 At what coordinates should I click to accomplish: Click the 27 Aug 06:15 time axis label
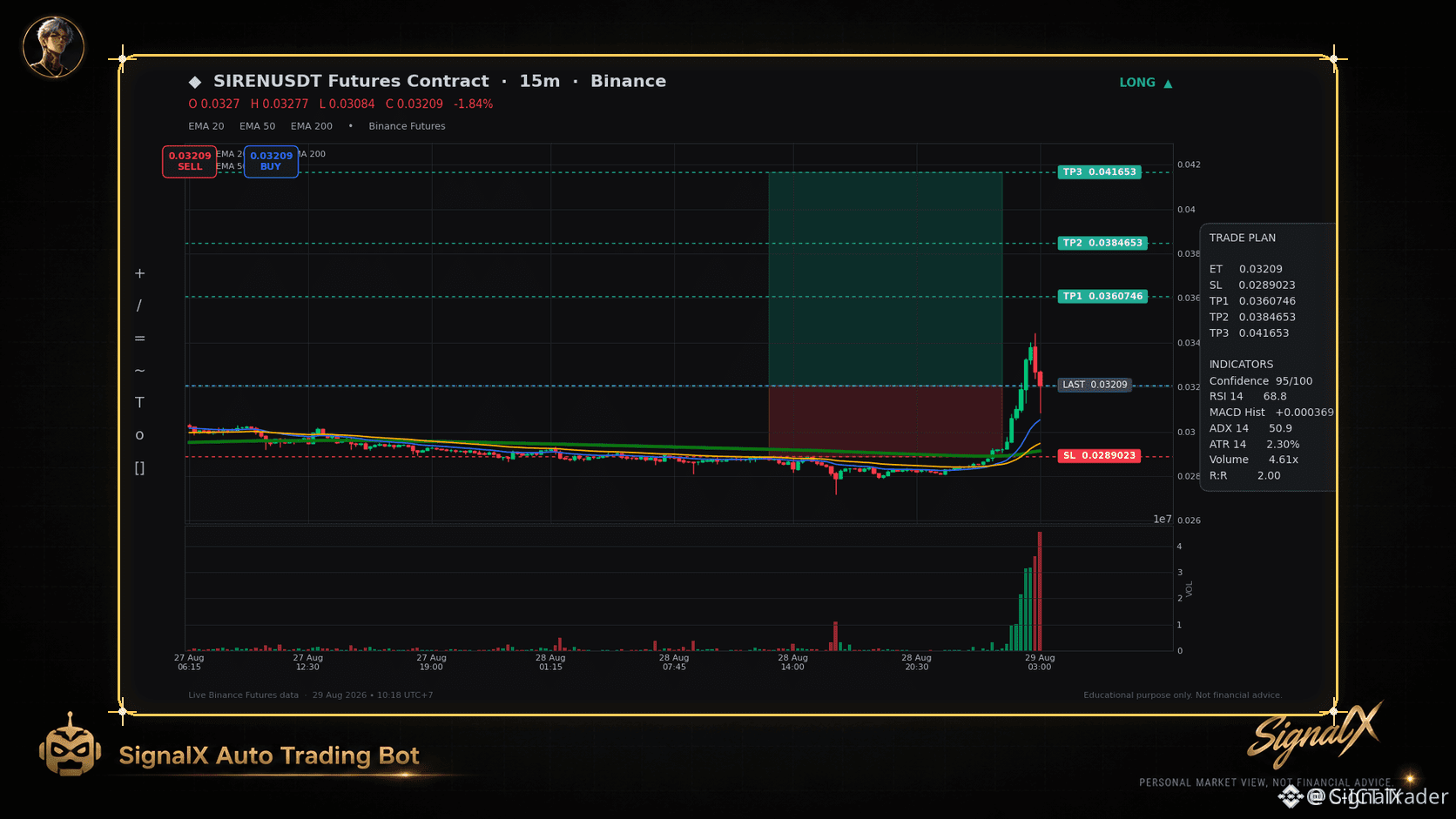(189, 662)
